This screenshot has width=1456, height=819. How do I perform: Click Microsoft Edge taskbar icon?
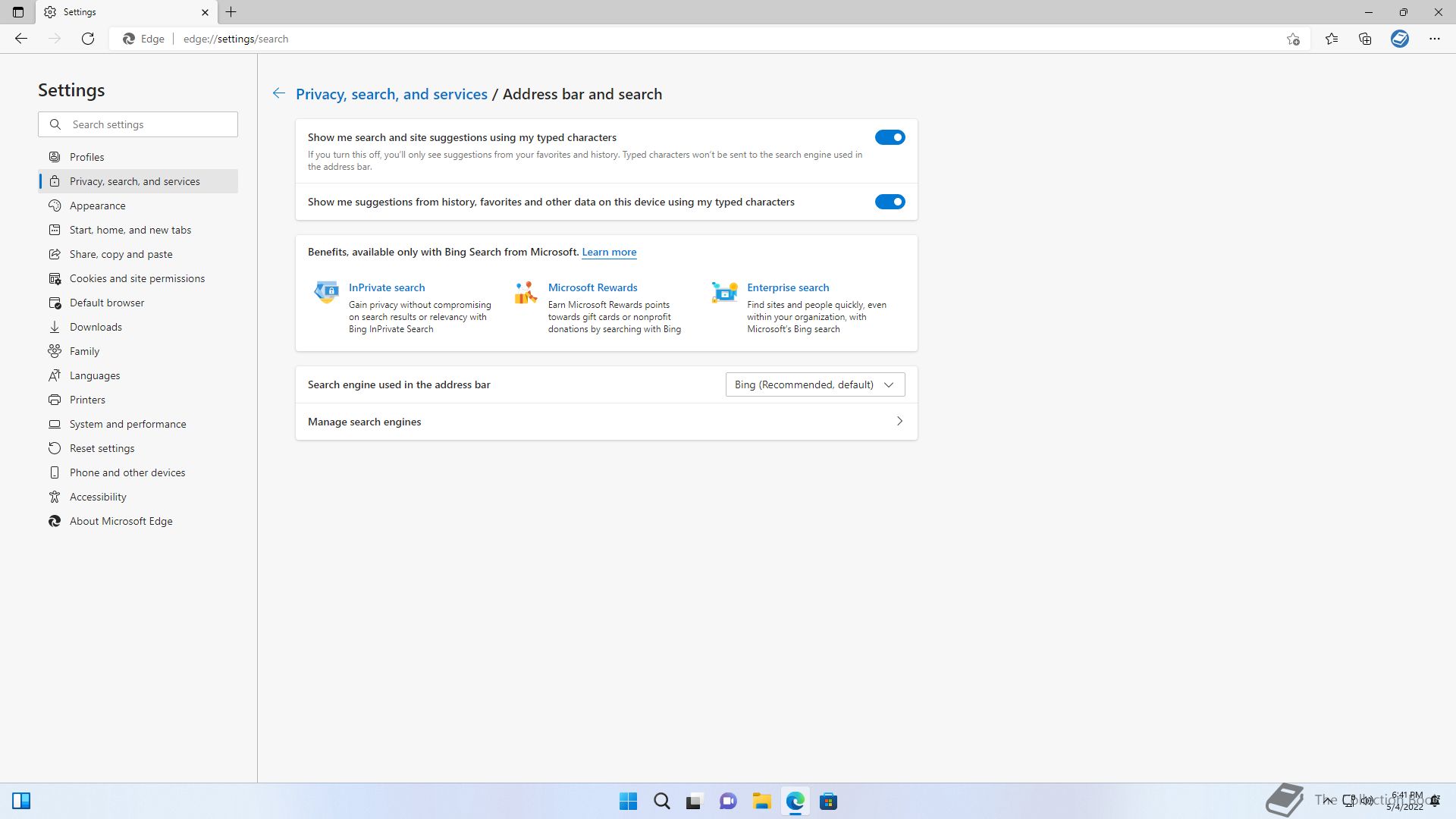(795, 802)
